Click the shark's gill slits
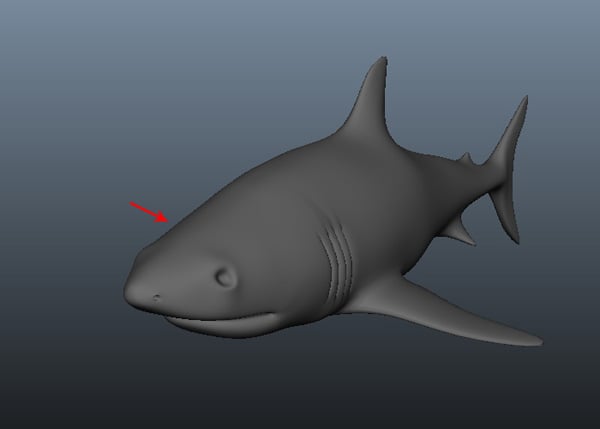This screenshot has width=600, height=429. click(338, 264)
